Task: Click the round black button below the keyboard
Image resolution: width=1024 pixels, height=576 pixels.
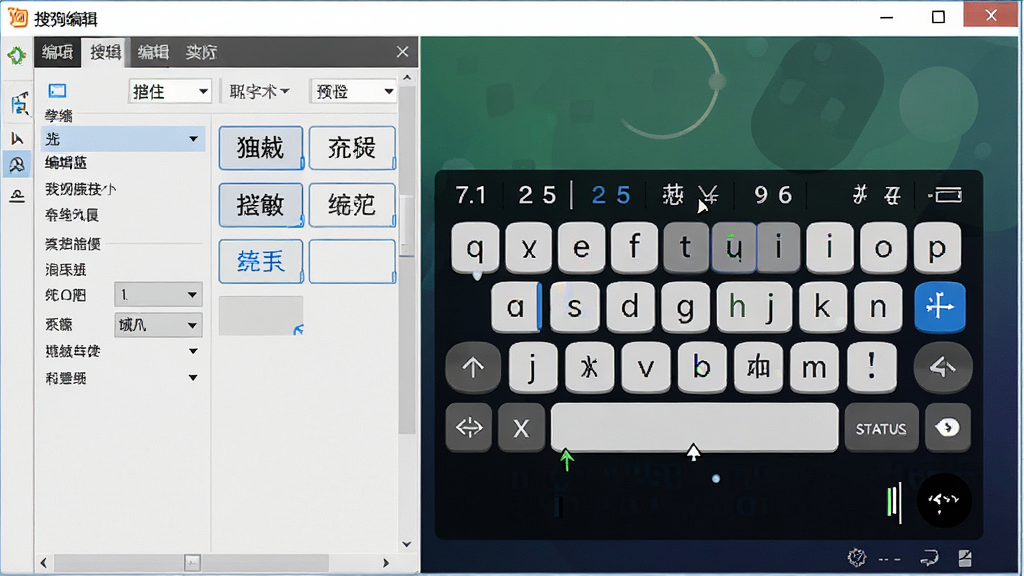Action: point(944,501)
